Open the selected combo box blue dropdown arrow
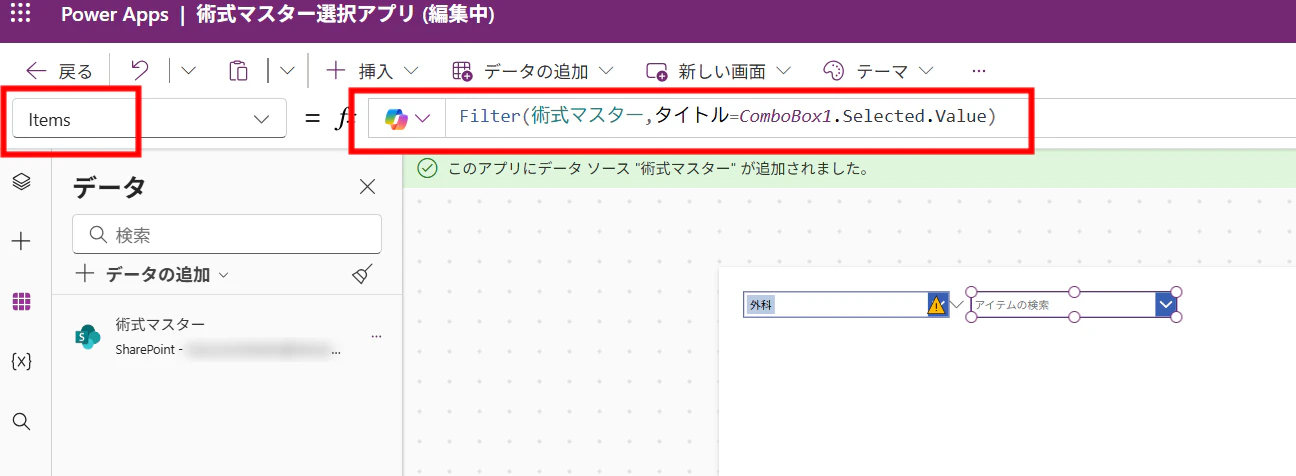 pyautogui.click(x=1166, y=304)
